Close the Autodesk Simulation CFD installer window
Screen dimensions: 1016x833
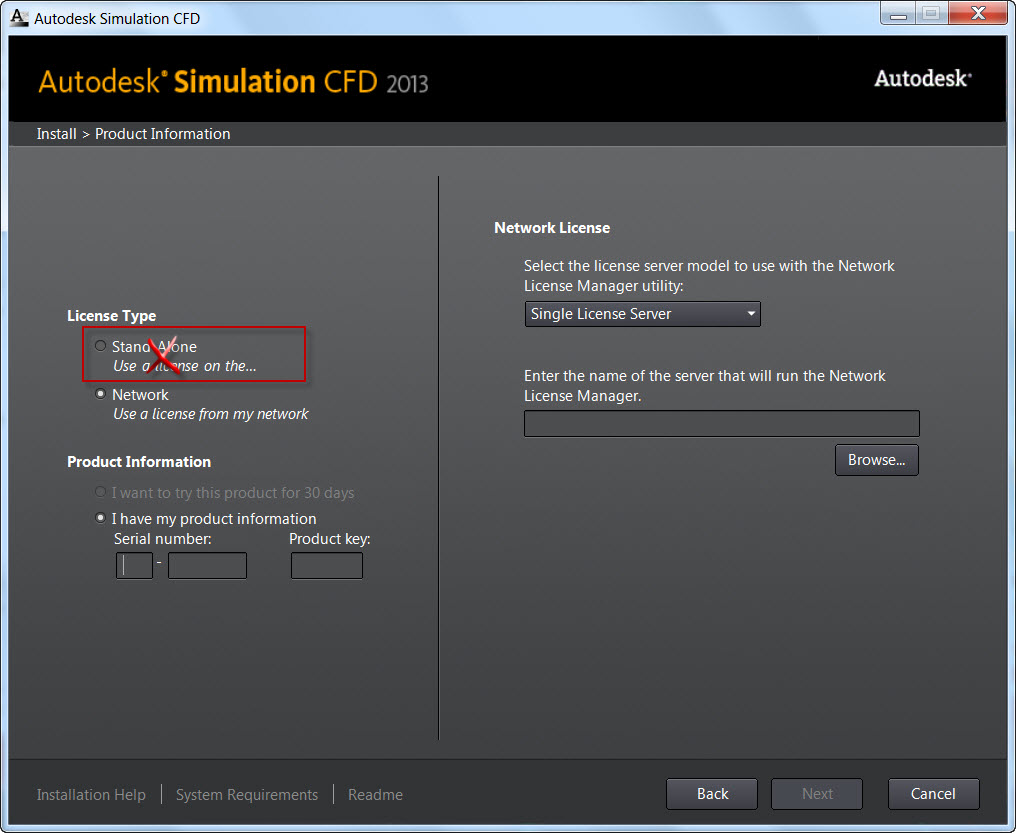click(x=979, y=14)
